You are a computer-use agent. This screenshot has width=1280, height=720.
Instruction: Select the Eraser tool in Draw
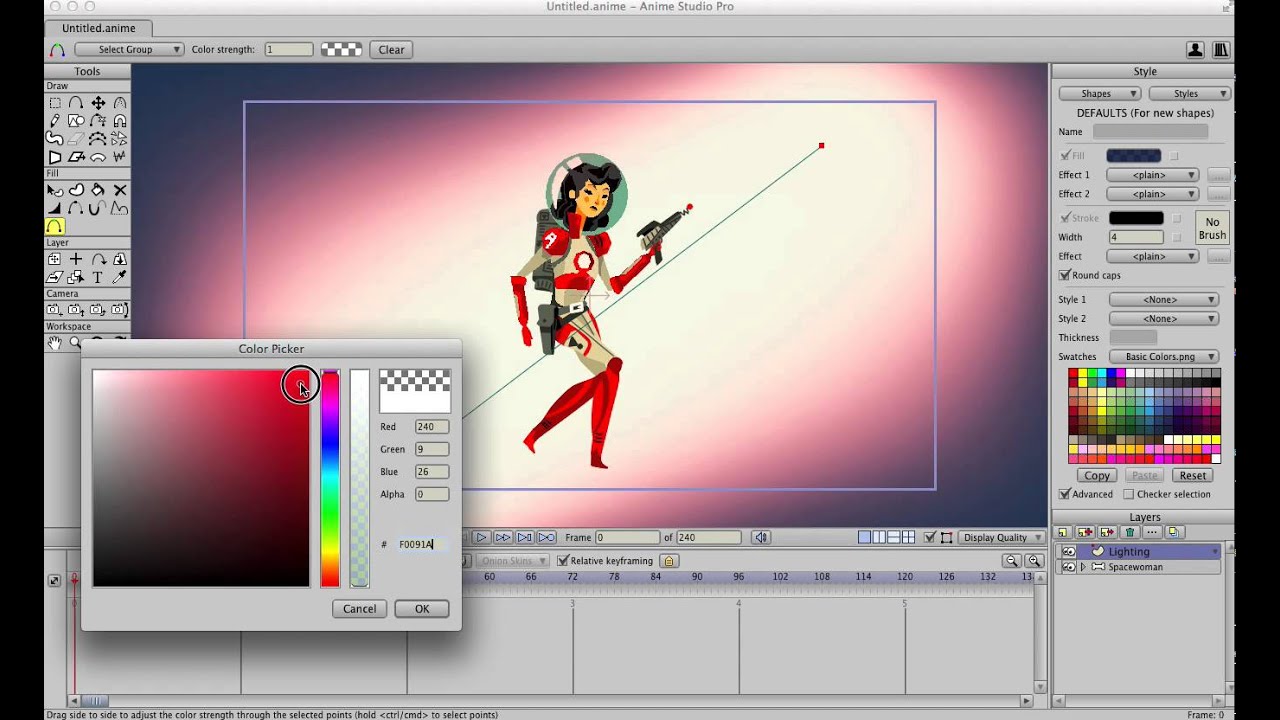76,139
